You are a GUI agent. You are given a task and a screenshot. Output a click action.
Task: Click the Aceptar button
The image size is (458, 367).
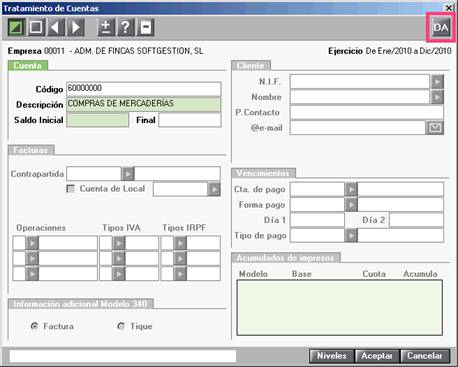[x=377, y=356]
